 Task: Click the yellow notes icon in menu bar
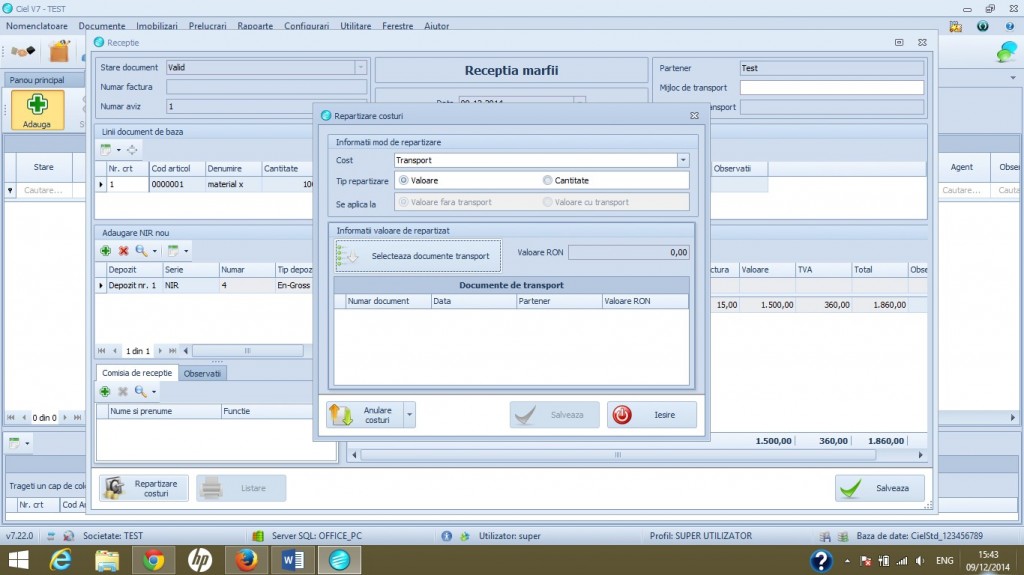tap(956, 26)
